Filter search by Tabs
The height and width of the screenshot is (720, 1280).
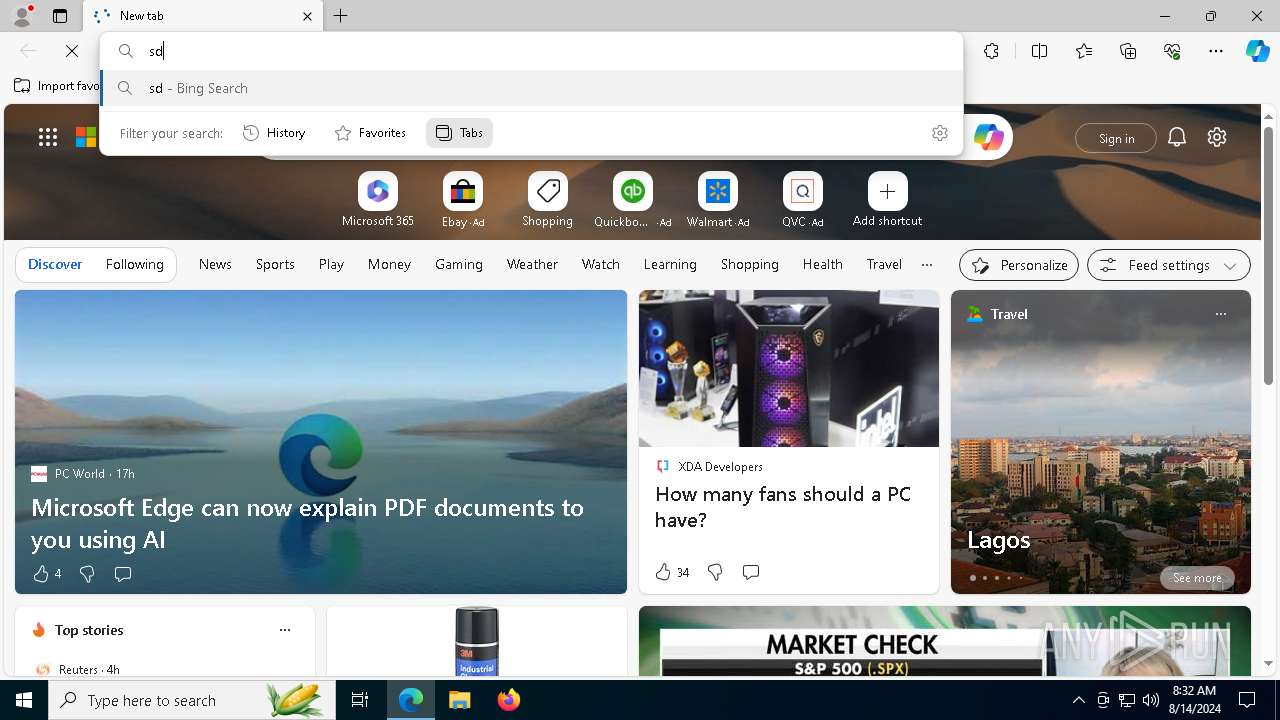[x=459, y=133]
